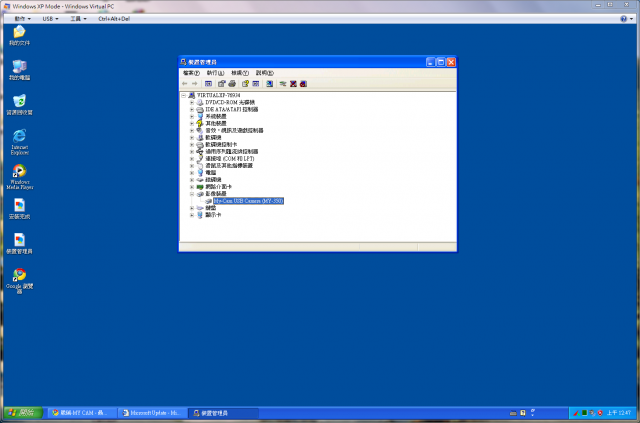Open the Virtual PC 工具 menu
Screen dimensions: 640x423
tap(78, 19)
